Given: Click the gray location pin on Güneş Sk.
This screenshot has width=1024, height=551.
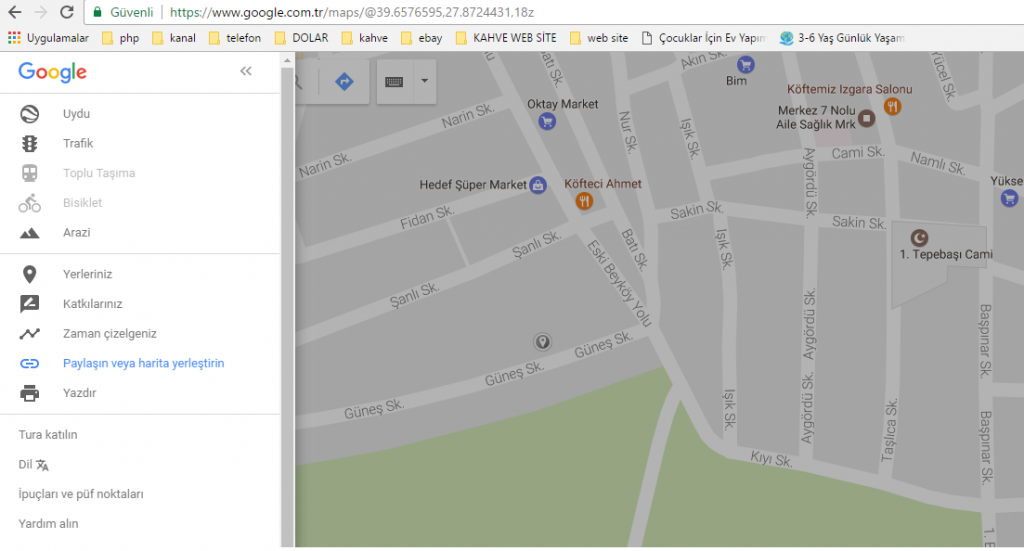Looking at the screenshot, I should 542,341.
